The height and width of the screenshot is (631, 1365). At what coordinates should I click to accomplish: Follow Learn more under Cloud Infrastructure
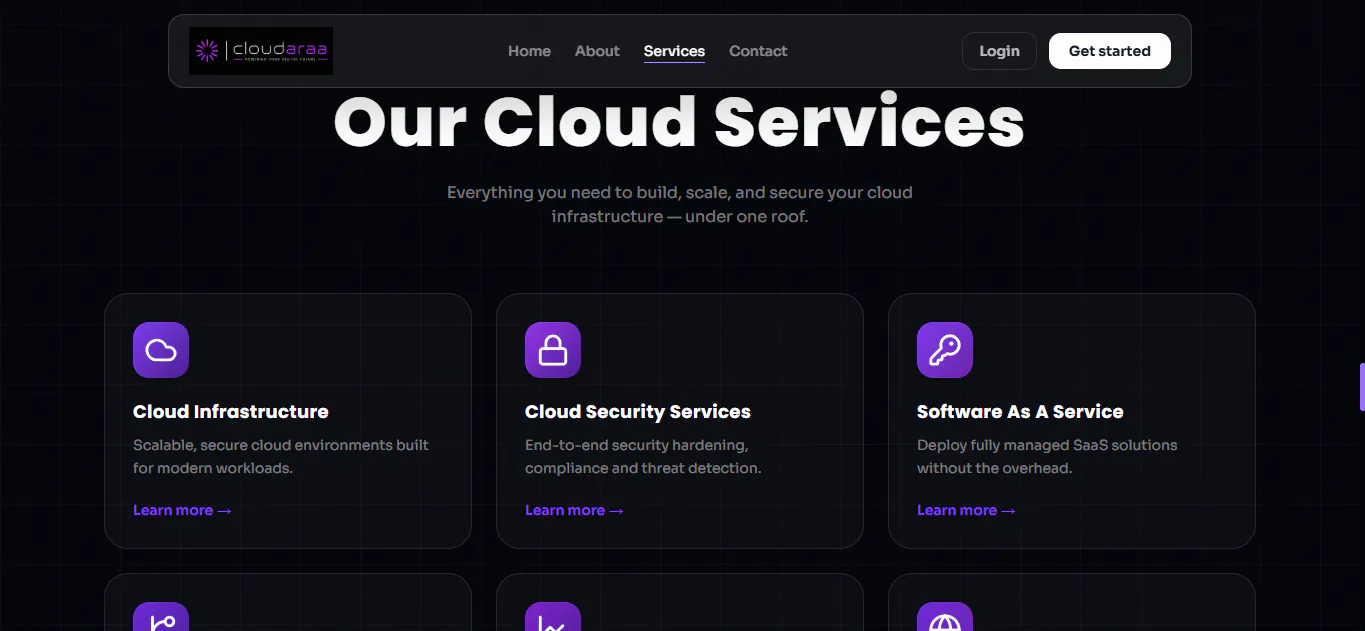pos(182,510)
